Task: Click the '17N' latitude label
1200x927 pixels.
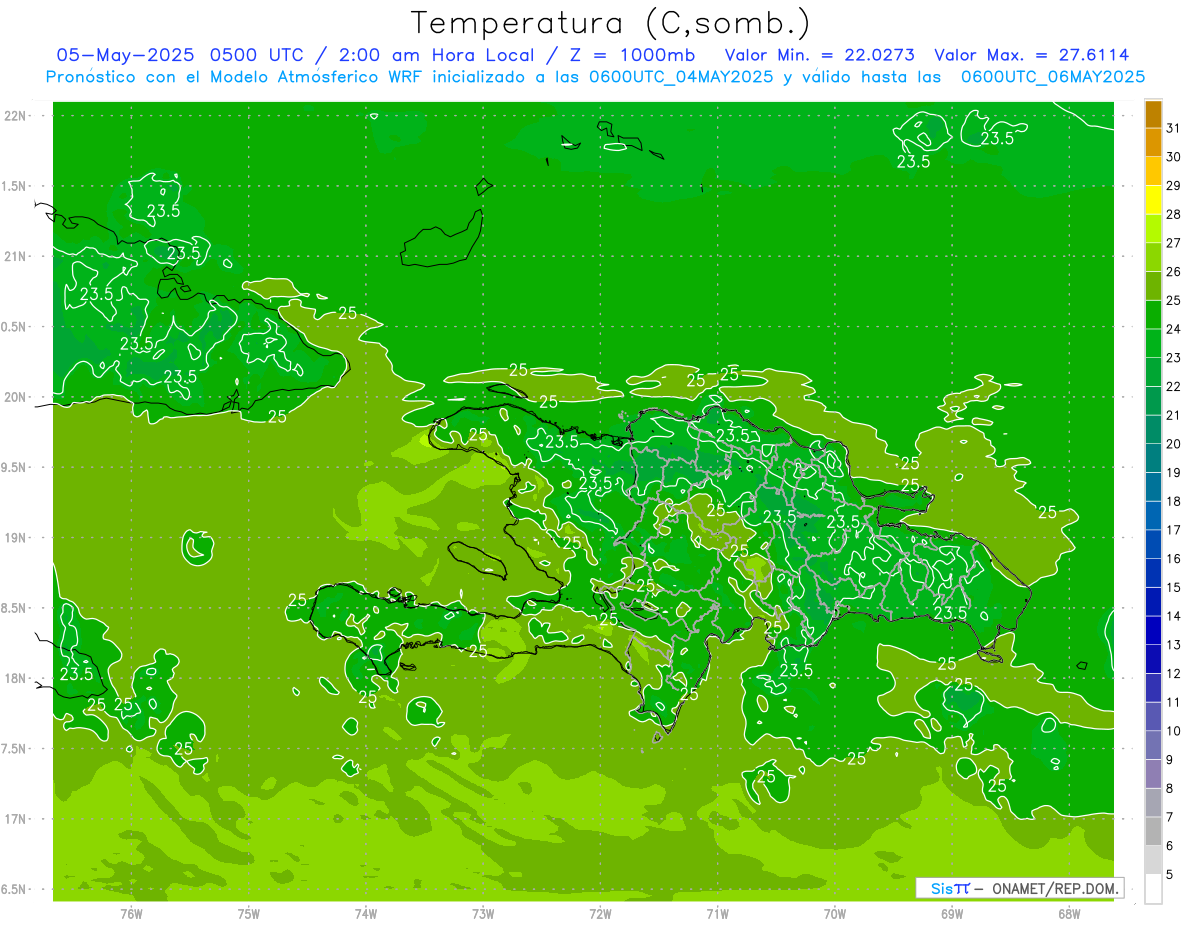Action: [x=16, y=819]
